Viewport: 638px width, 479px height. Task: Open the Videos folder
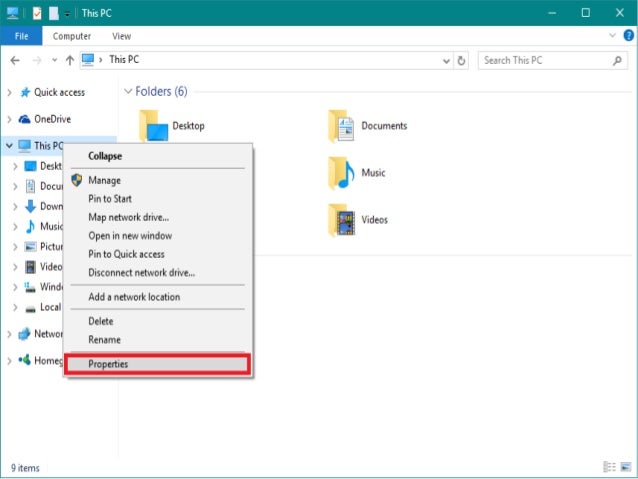[x=358, y=220]
